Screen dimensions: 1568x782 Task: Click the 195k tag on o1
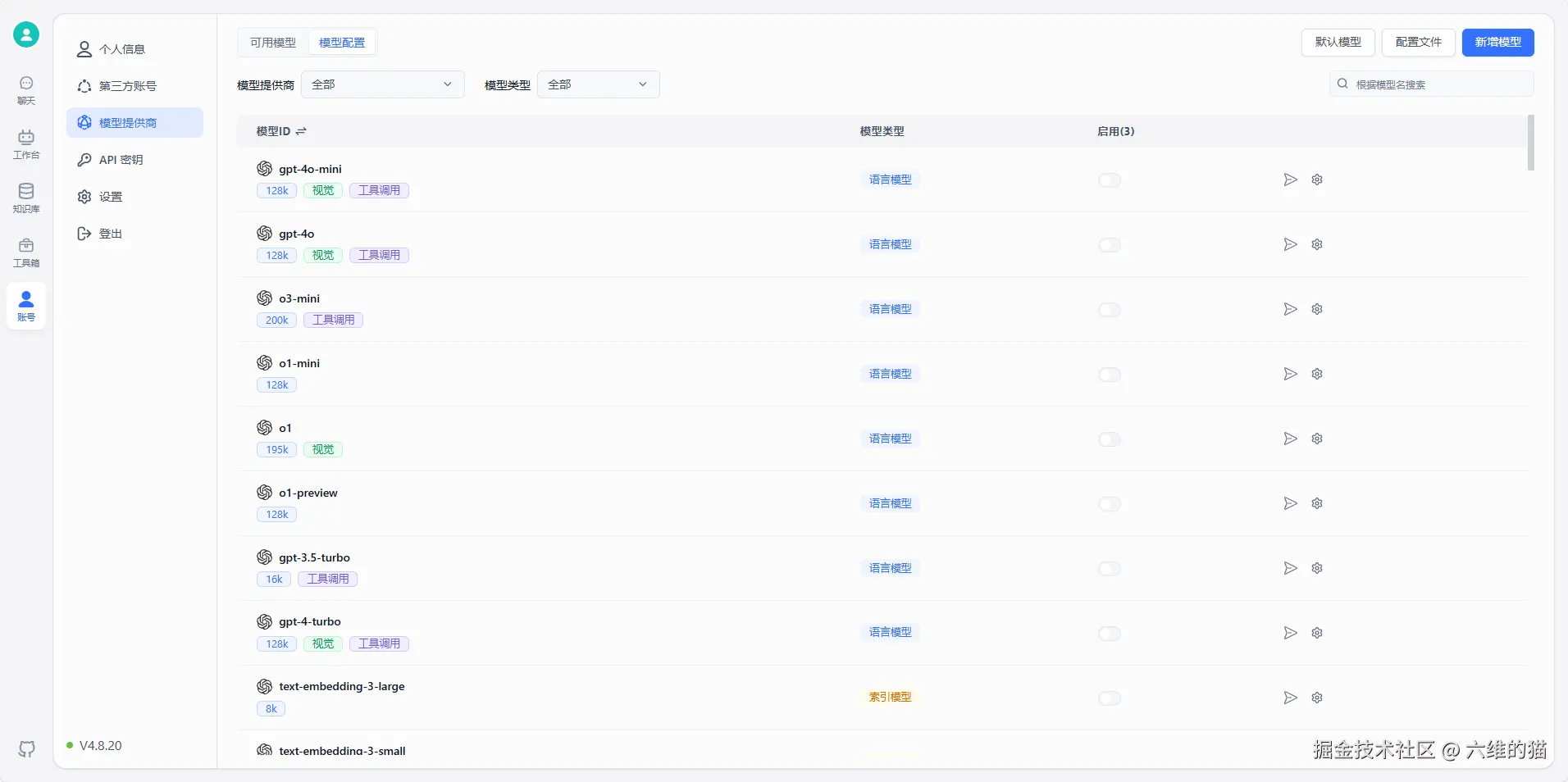click(277, 449)
